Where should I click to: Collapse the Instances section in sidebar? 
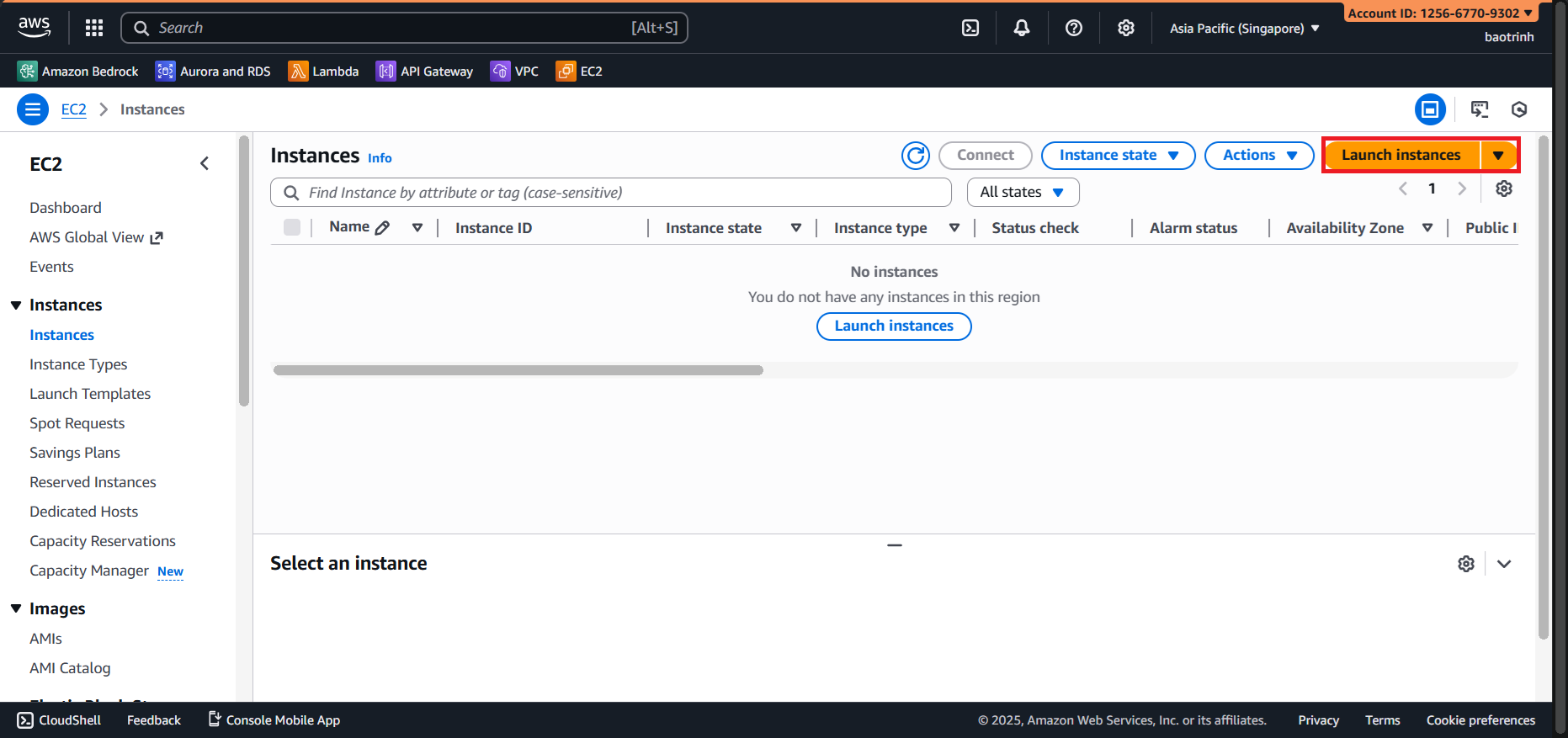(16, 305)
